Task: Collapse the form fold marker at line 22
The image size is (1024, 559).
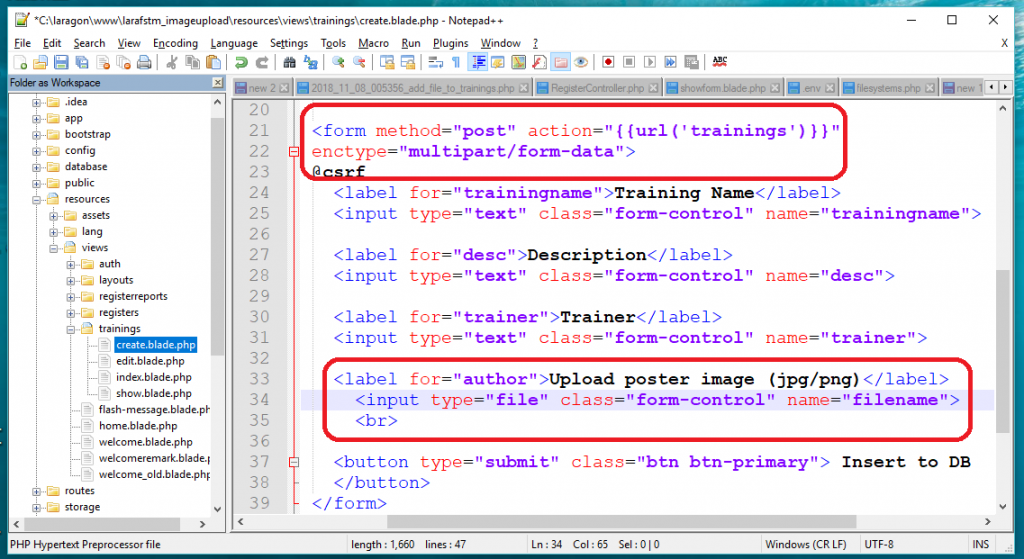Action: coord(293,152)
